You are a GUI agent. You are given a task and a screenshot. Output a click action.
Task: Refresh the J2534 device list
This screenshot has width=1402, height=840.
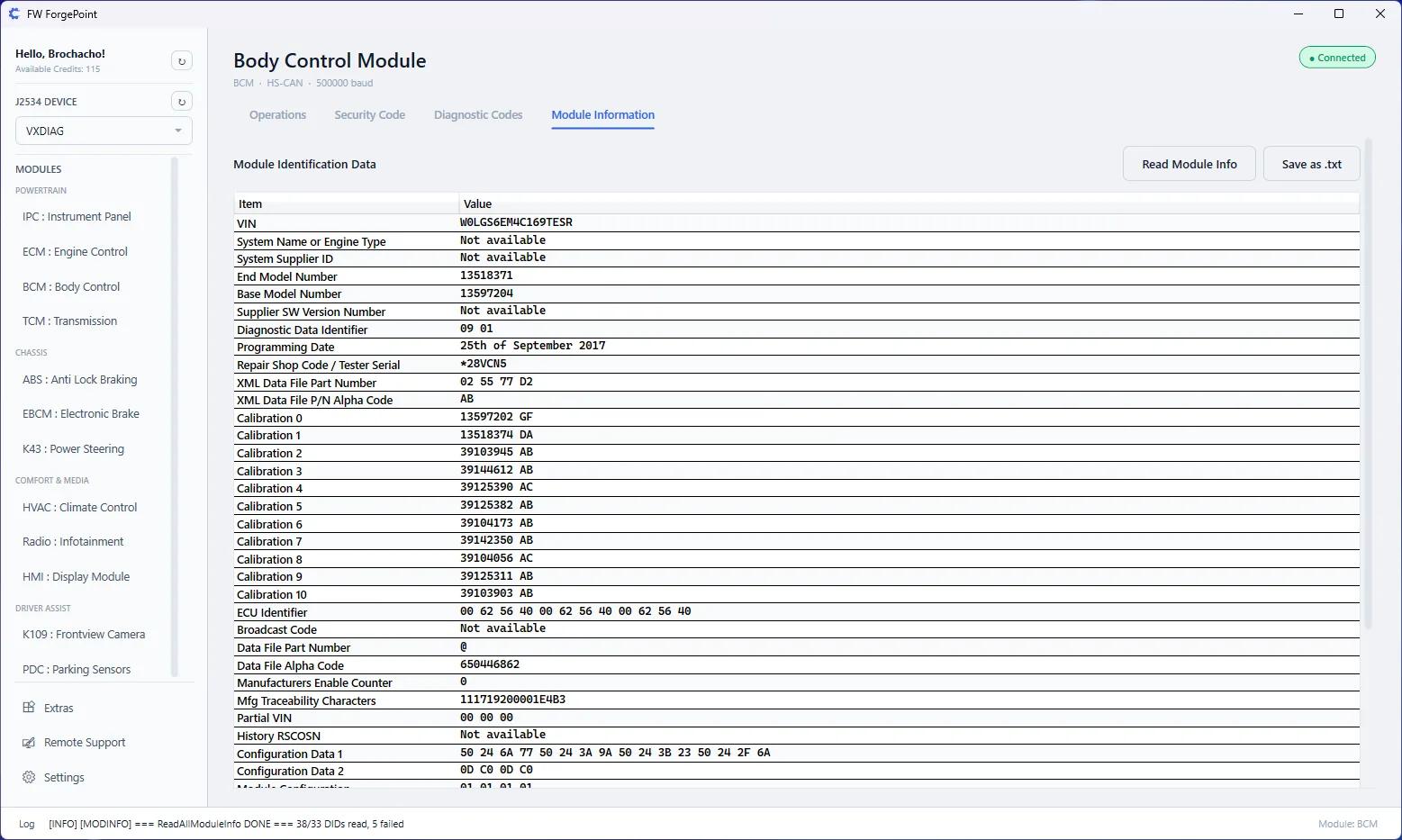(182, 102)
